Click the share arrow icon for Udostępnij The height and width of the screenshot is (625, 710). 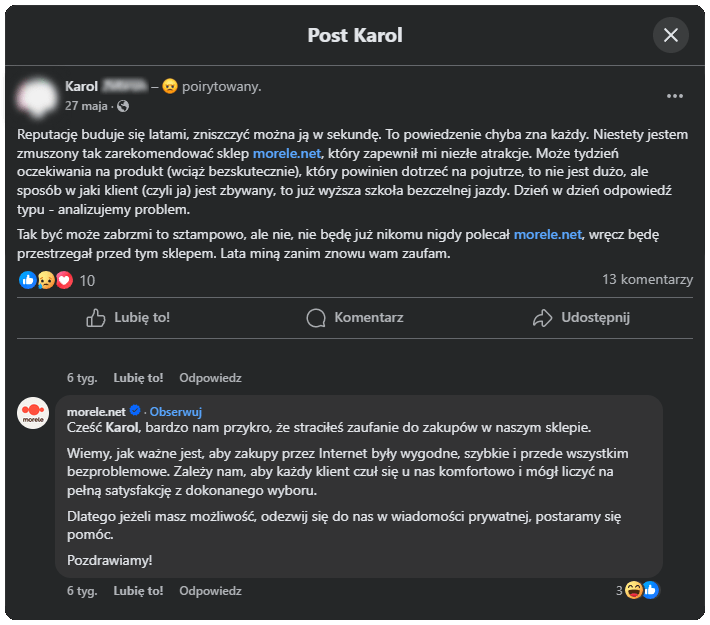coord(543,318)
